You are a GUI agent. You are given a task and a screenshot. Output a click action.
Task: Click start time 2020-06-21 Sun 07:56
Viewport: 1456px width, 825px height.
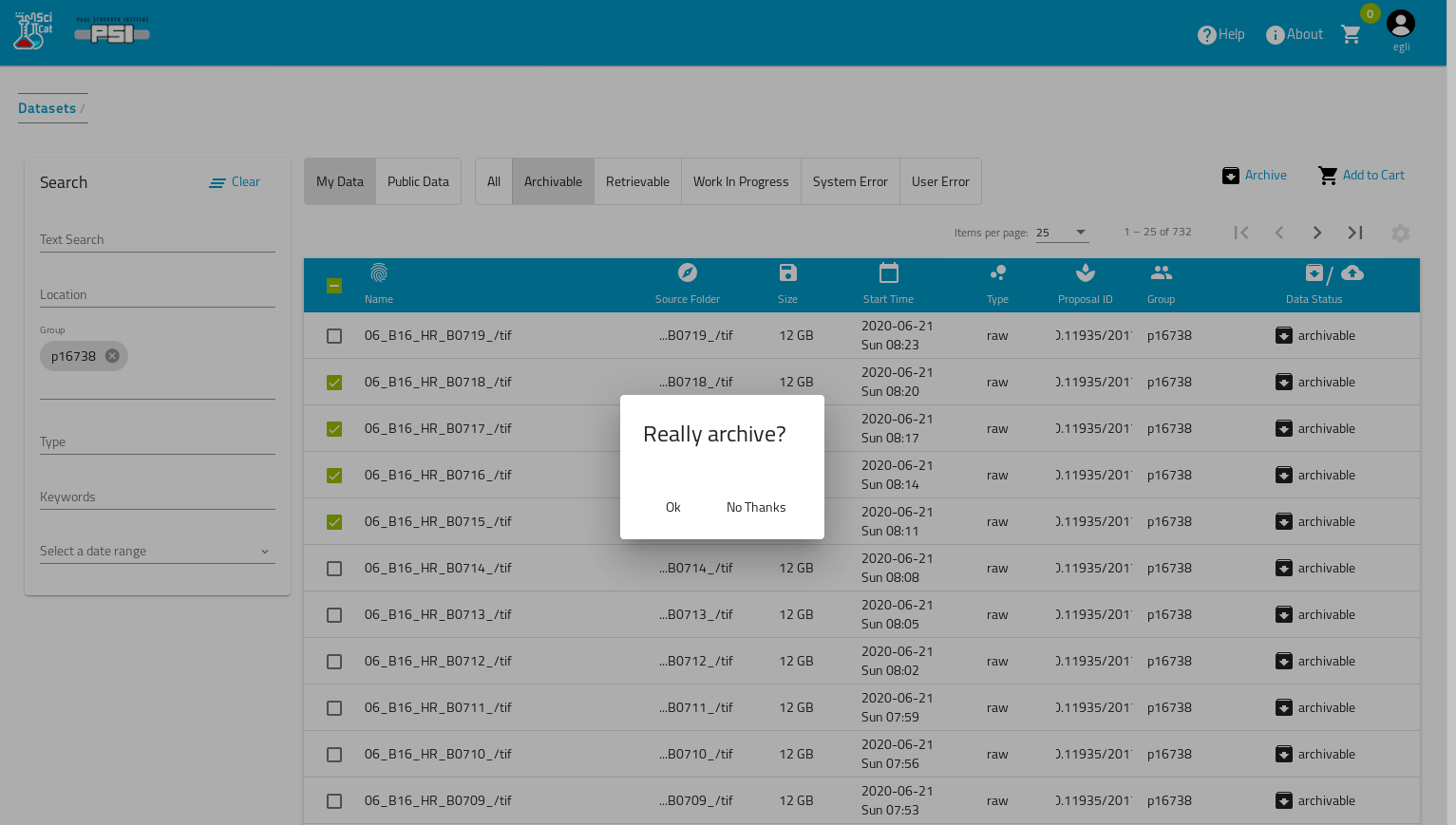(x=898, y=755)
